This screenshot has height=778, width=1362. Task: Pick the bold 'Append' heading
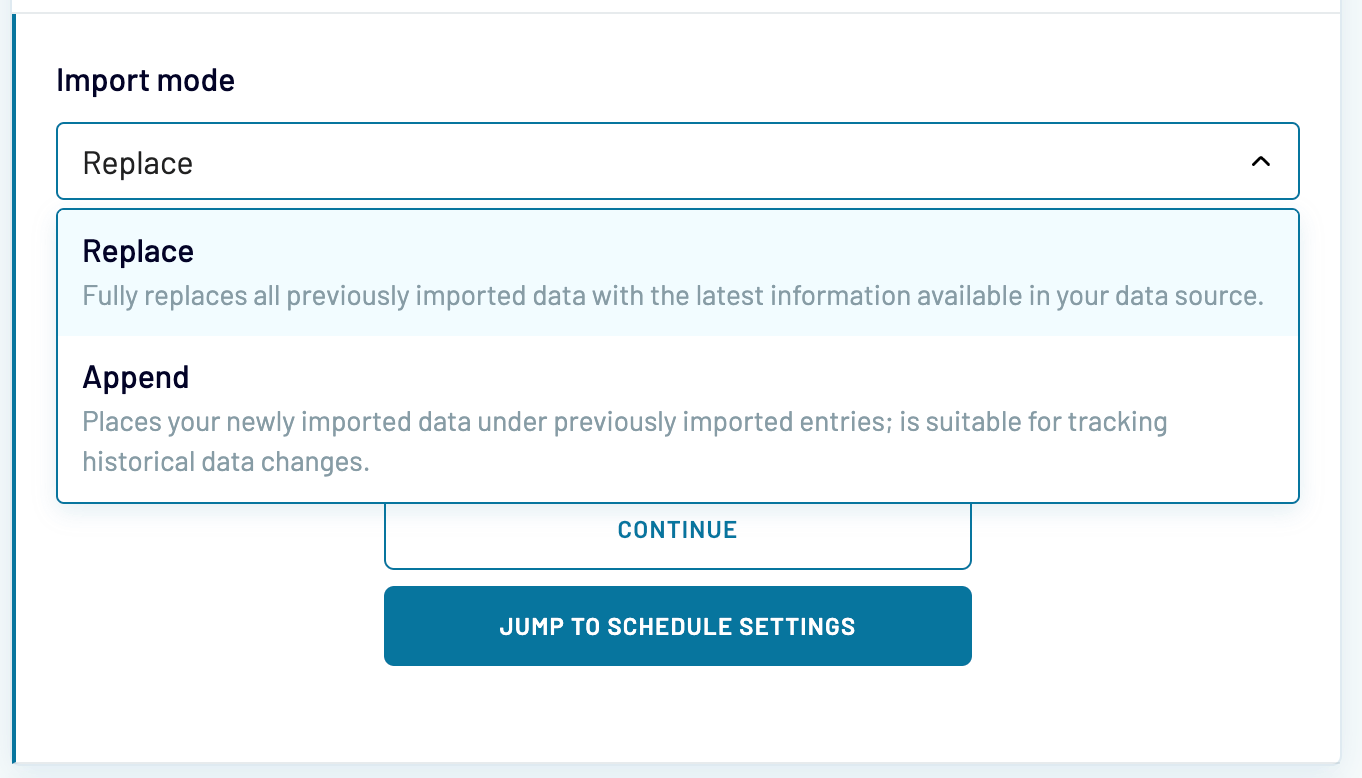point(136,377)
